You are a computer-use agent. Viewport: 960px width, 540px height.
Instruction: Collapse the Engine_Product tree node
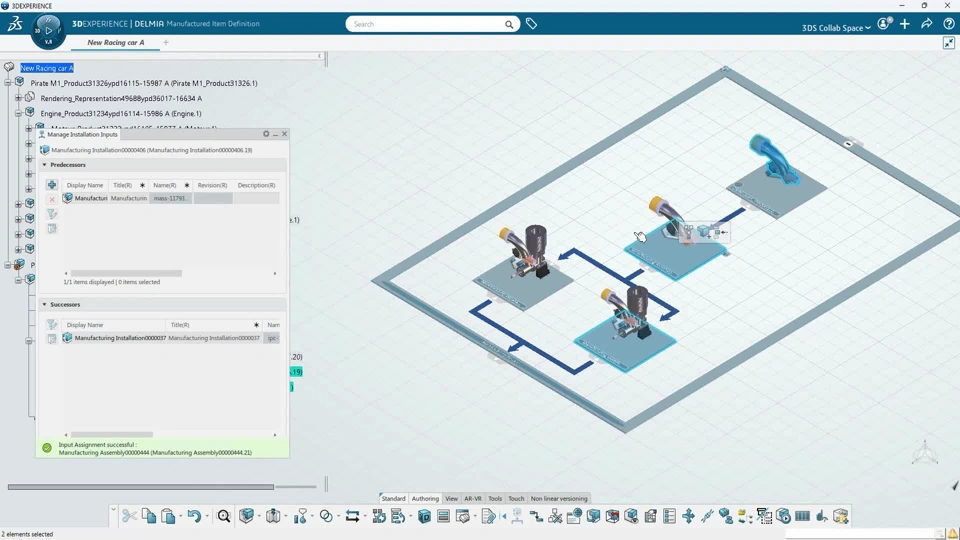coord(18,113)
